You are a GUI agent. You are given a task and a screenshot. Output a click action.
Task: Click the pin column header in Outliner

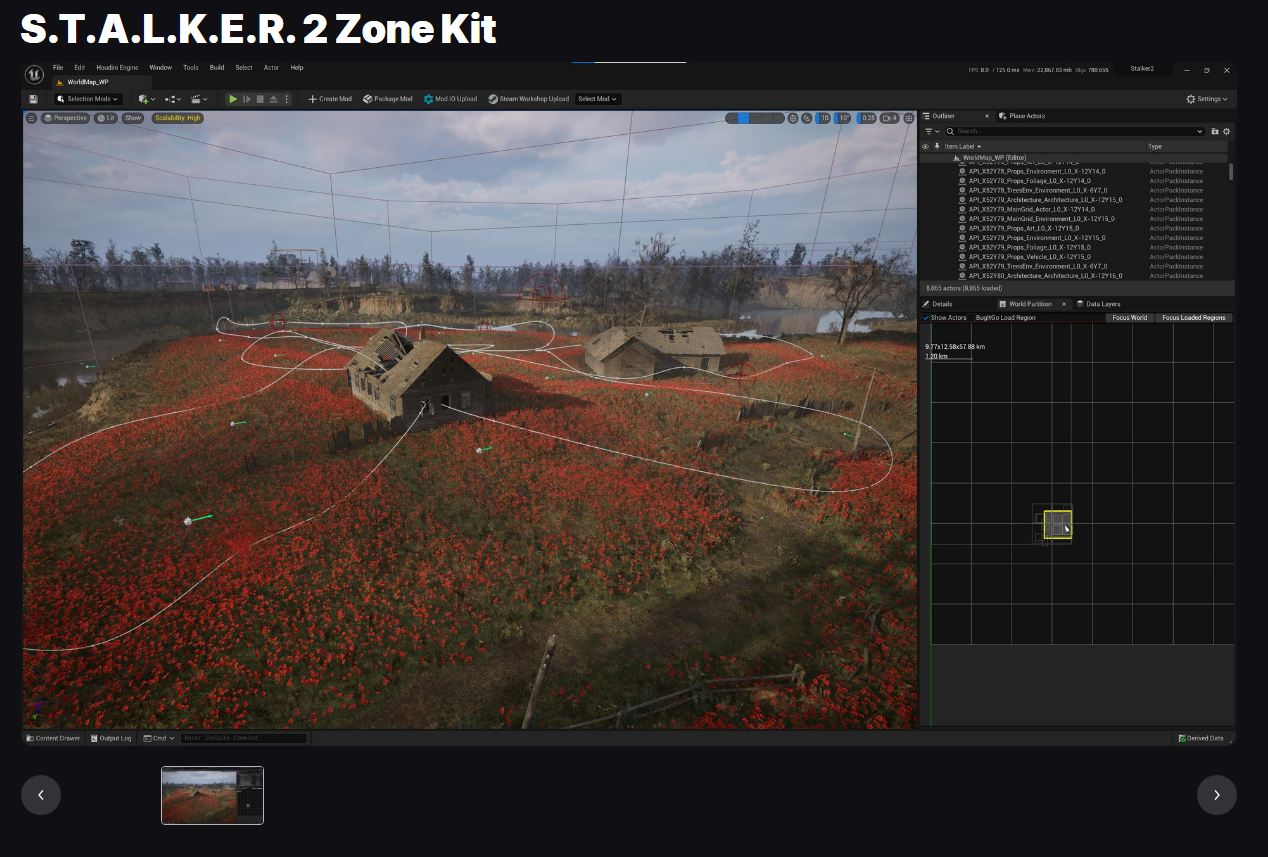[x=936, y=146]
